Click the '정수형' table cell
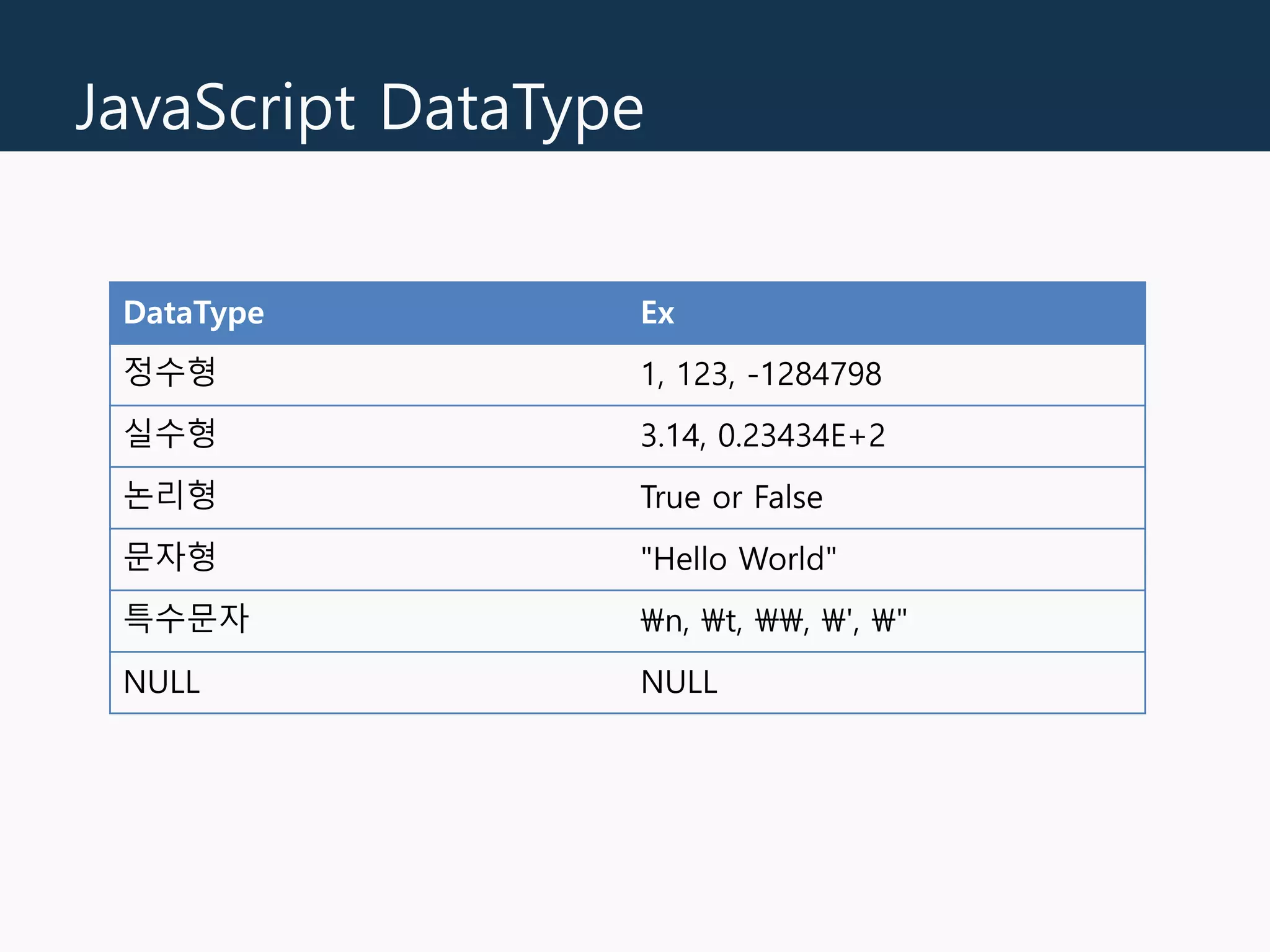The width and height of the screenshot is (1270, 952). [369, 375]
